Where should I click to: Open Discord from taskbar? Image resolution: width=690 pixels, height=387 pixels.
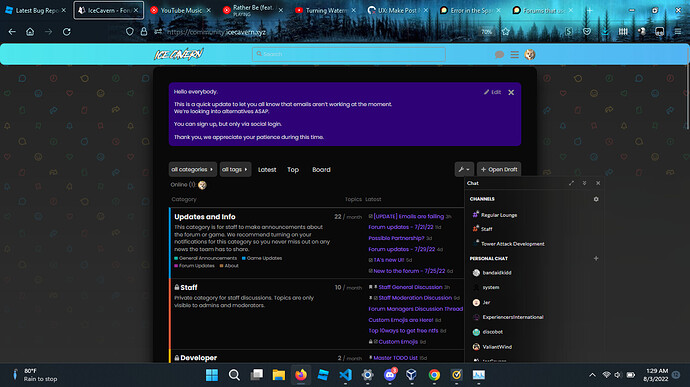coord(390,375)
